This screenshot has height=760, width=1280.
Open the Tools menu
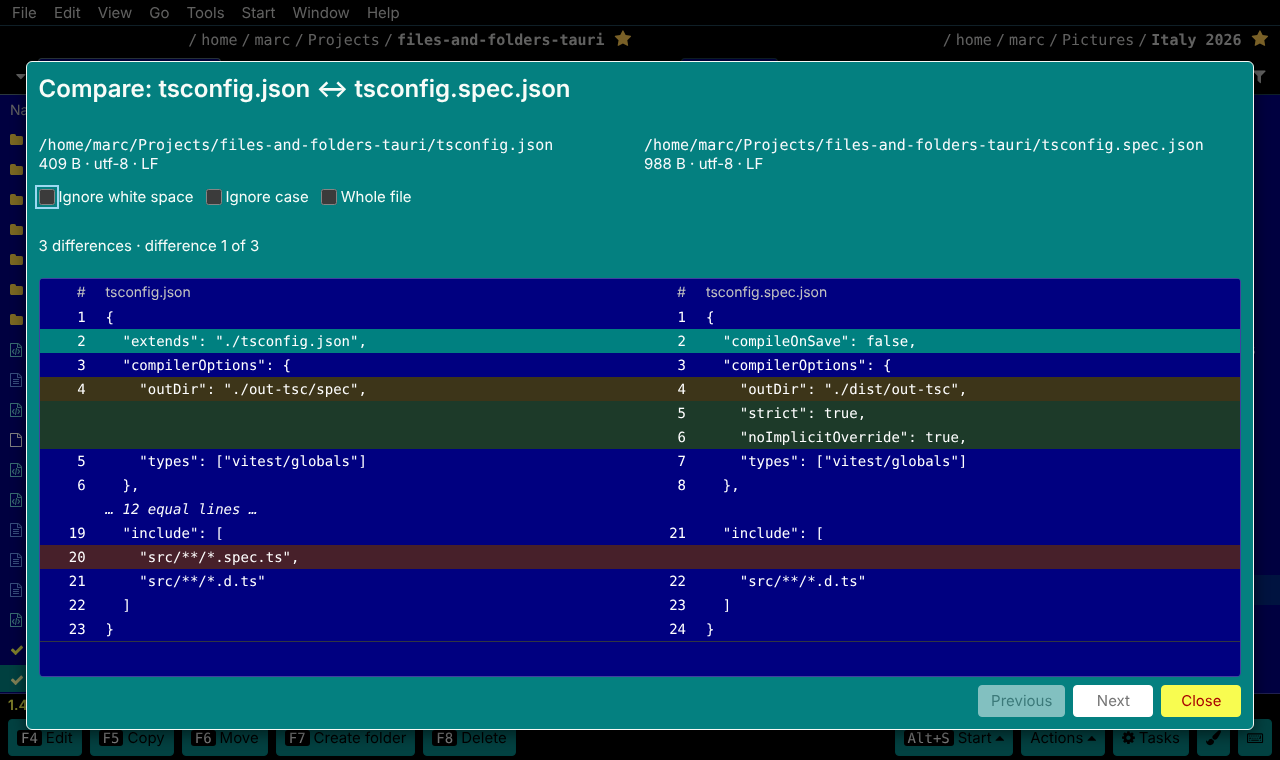coord(205,13)
